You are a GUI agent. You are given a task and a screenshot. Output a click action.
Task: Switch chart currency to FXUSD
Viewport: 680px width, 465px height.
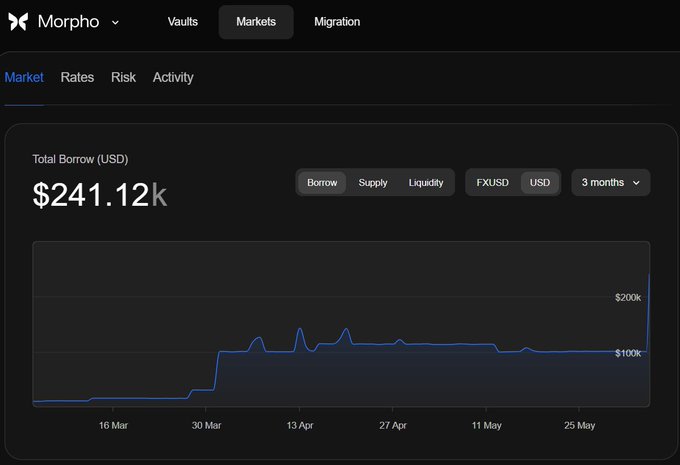[492, 183]
